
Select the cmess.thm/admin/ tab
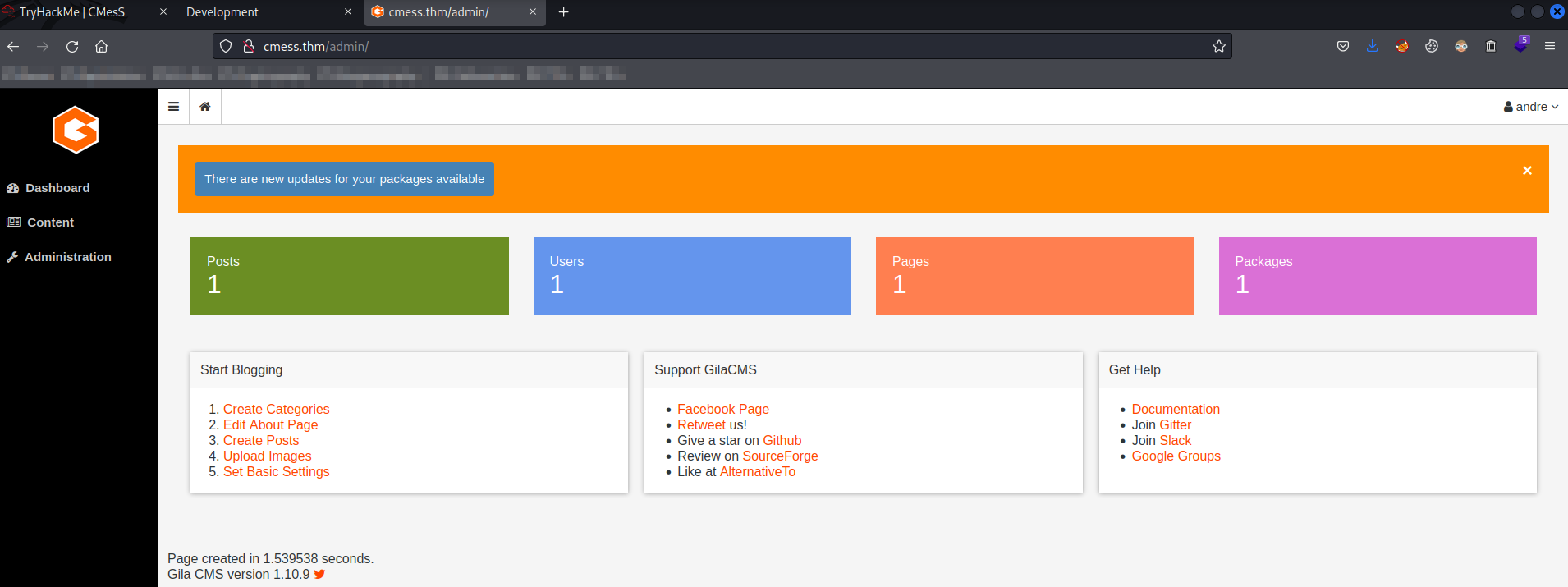pos(455,12)
